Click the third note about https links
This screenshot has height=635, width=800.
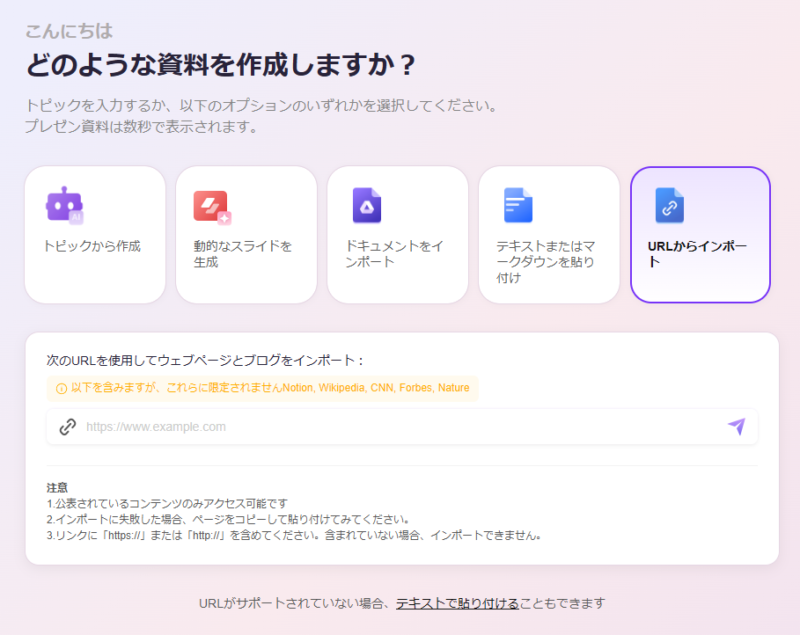coord(294,535)
